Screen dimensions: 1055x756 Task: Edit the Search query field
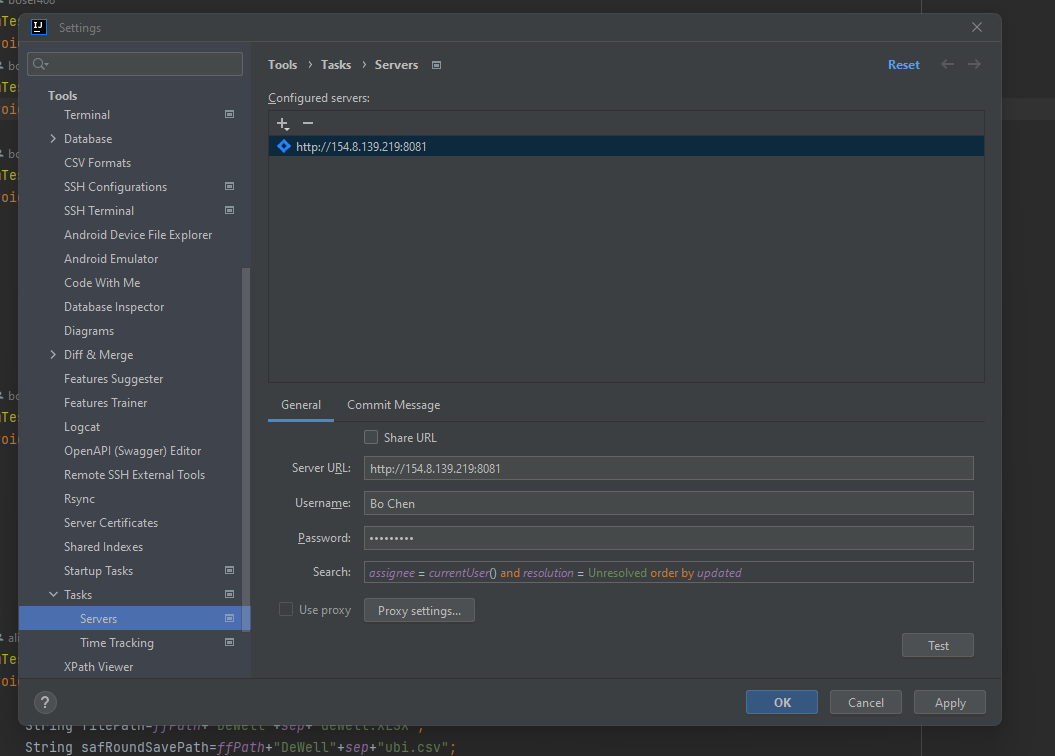point(669,572)
